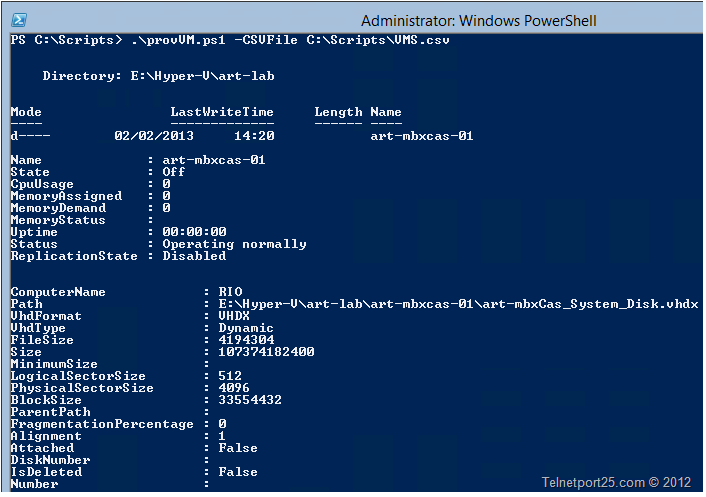Click the Mode column header
The width and height of the screenshot is (706, 497).
pos(26,112)
